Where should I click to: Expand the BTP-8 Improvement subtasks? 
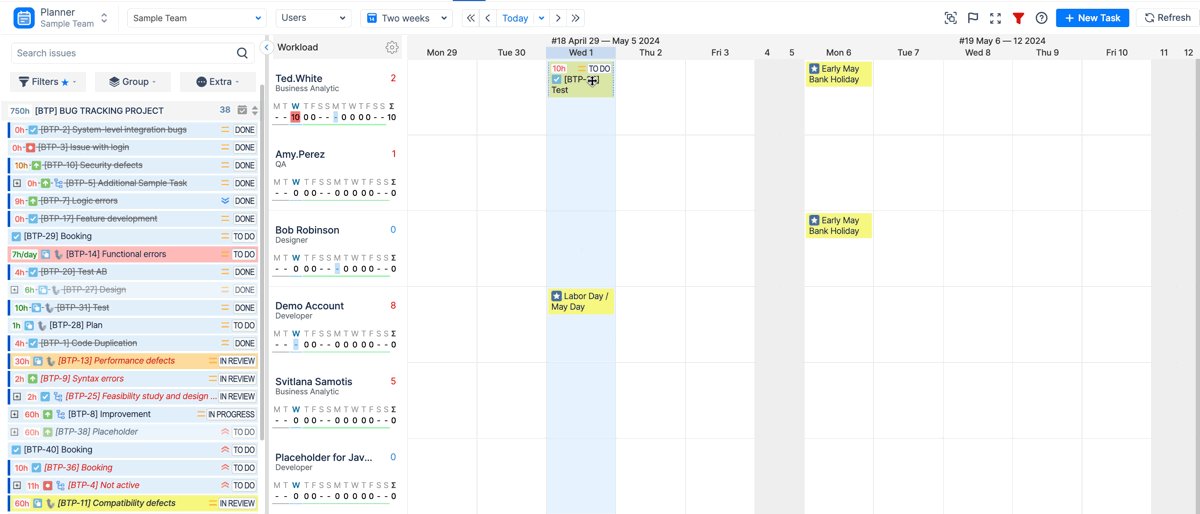15,414
